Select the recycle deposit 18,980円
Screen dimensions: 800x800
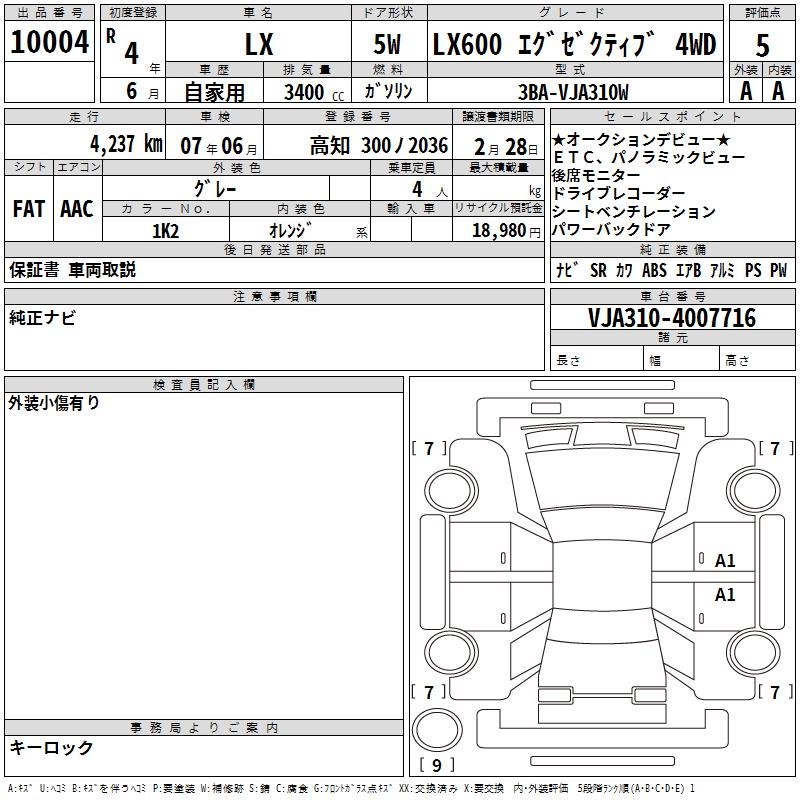(506, 231)
